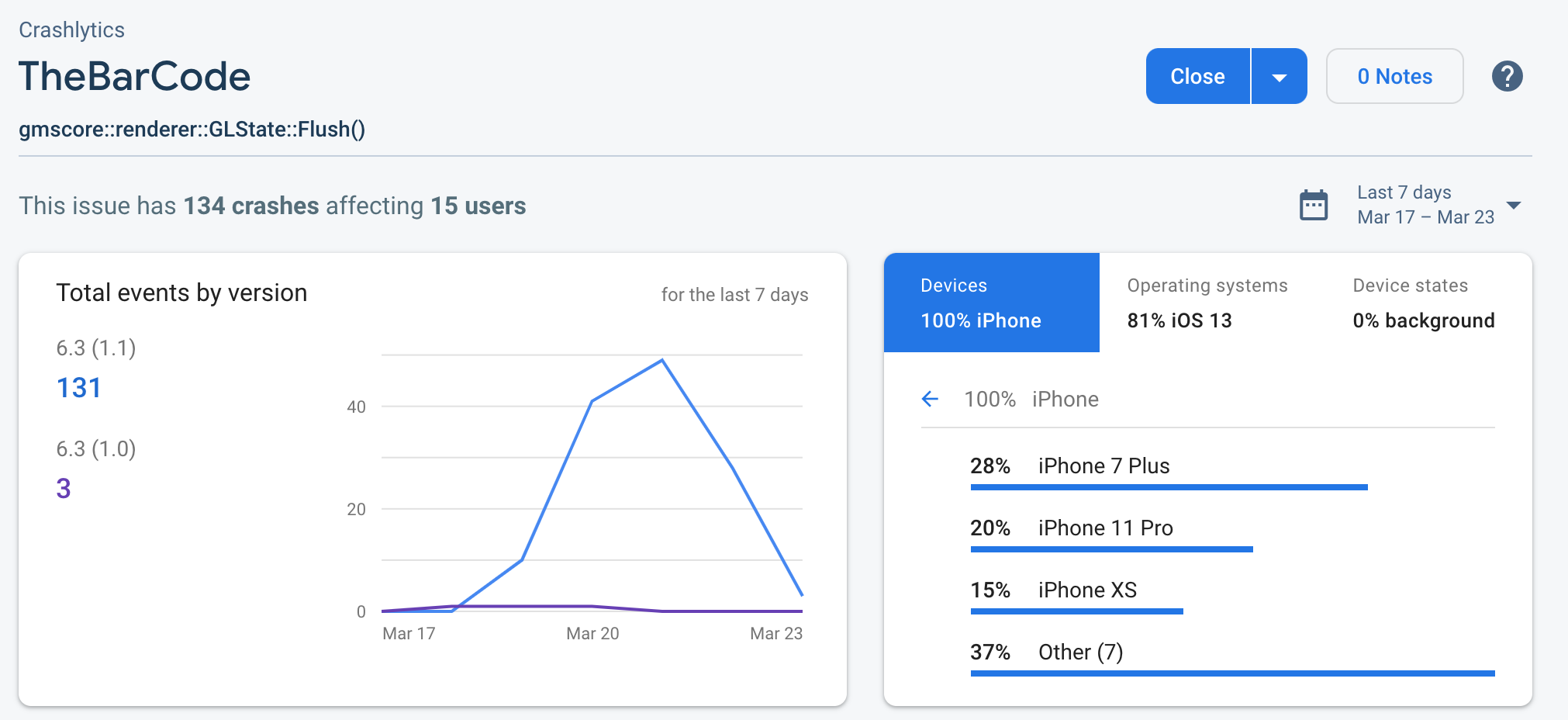Switch to the Operating systems tab

(x=1207, y=303)
